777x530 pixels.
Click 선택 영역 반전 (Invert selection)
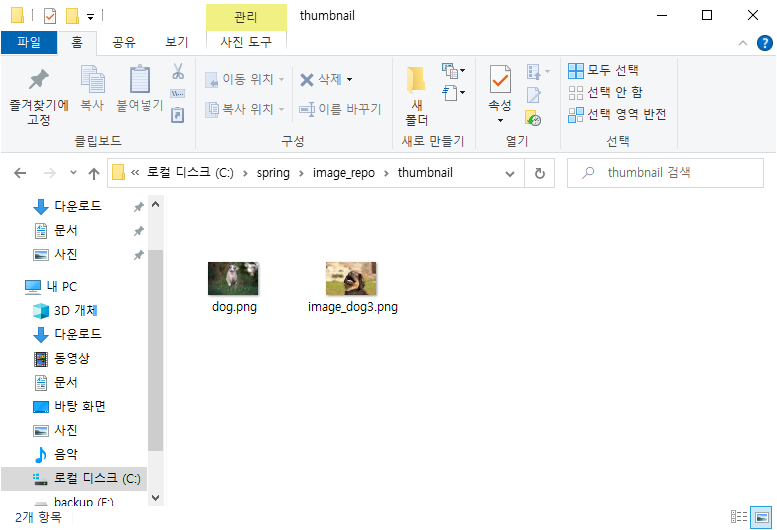[617, 114]
